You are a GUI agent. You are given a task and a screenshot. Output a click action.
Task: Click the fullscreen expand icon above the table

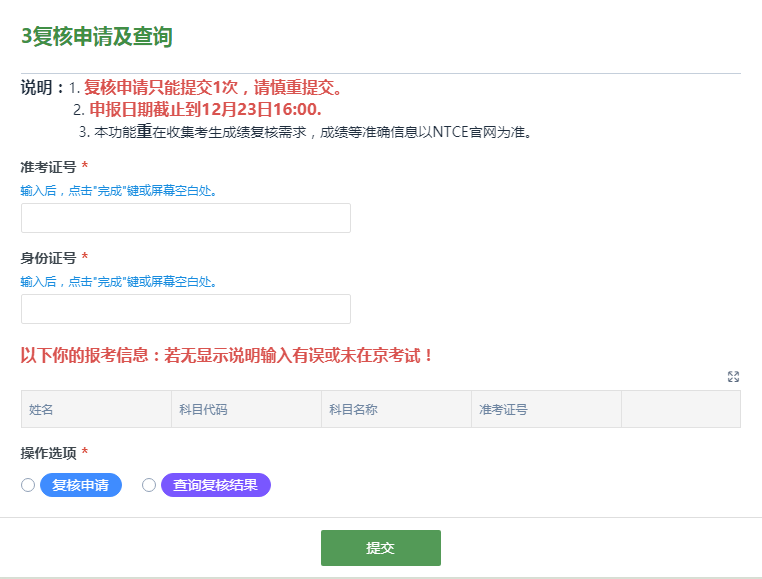tap(733, 377)
